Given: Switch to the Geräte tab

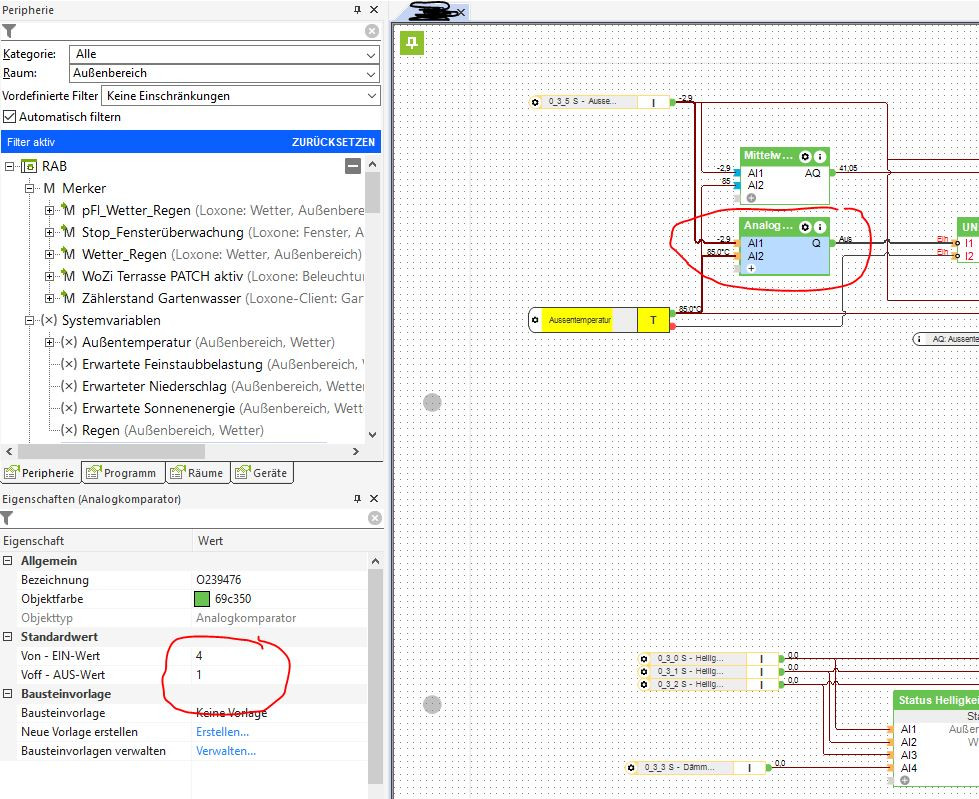Looking at the screenshot, I should point(260,473).
